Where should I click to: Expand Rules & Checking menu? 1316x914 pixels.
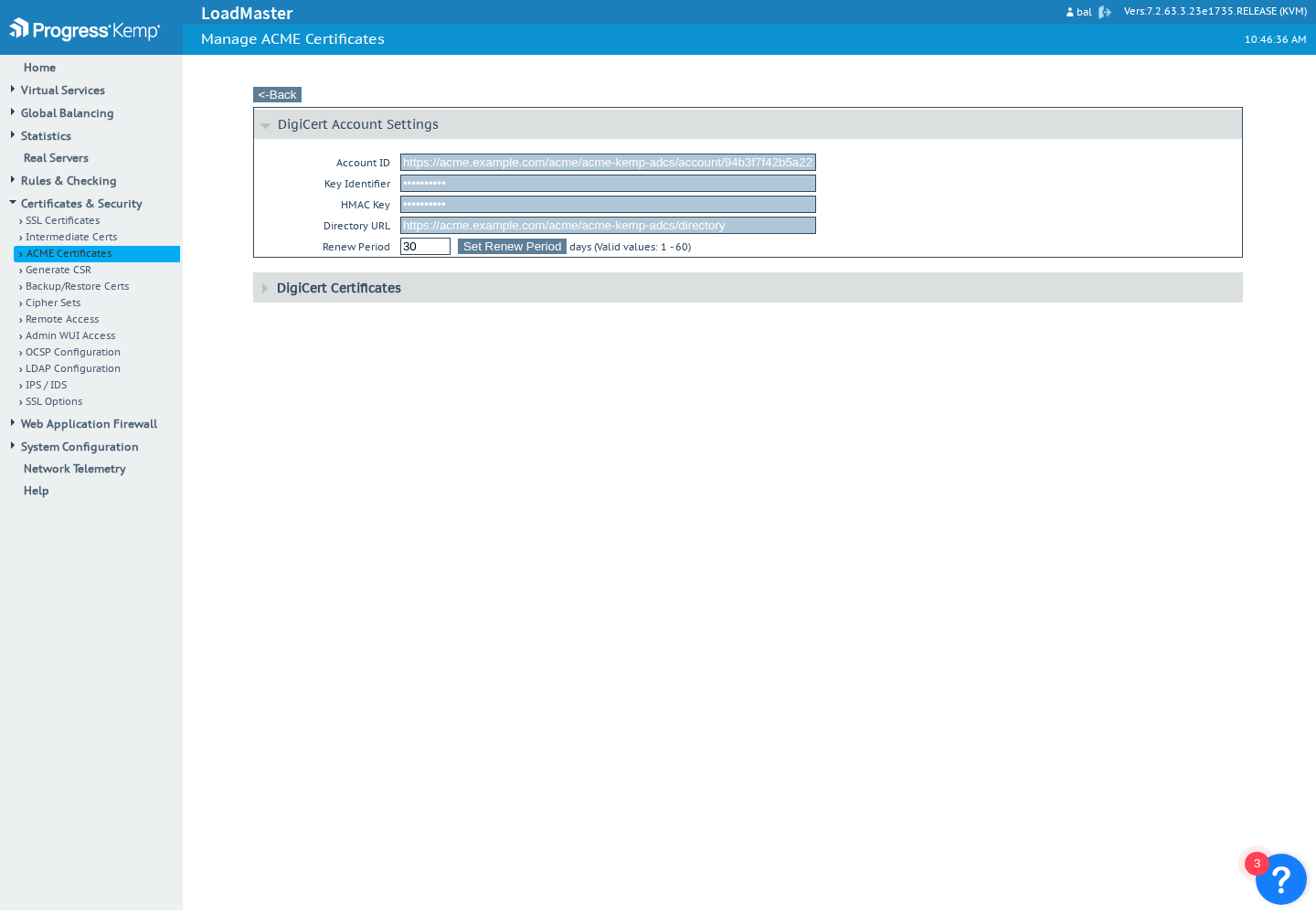tap(69, 181)
